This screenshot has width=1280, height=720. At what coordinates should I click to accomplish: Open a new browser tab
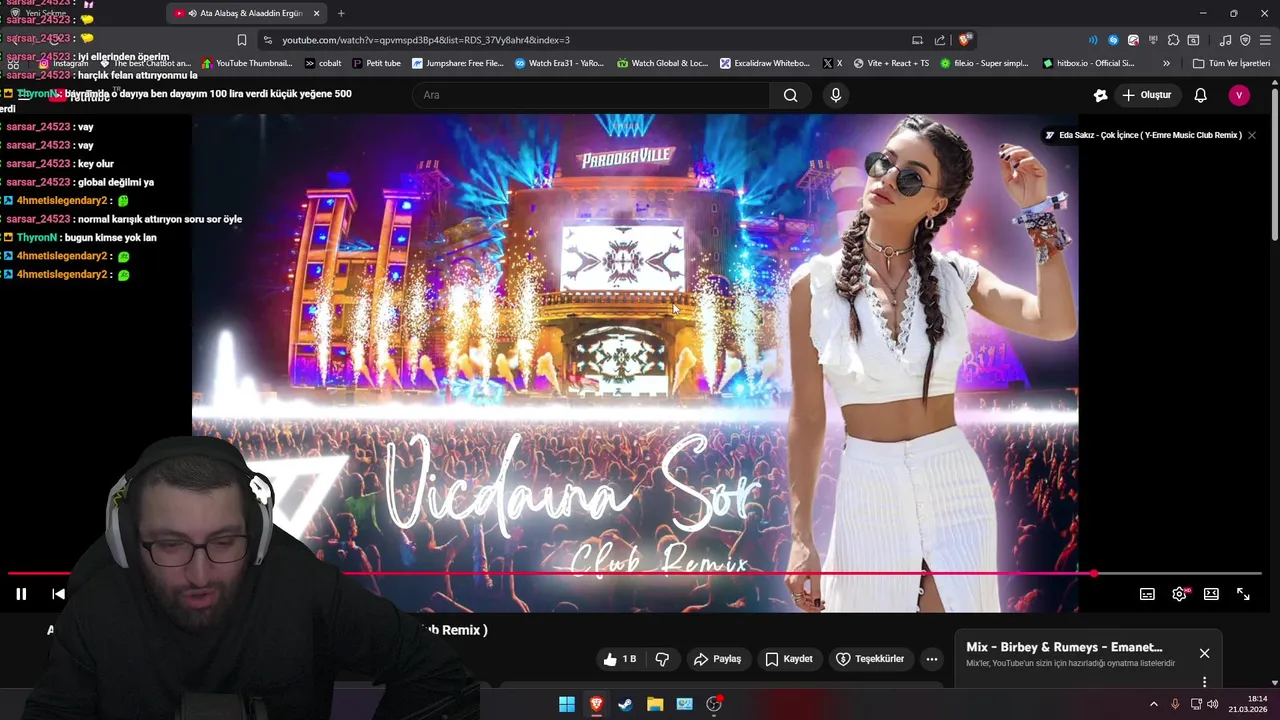[341, 13]
